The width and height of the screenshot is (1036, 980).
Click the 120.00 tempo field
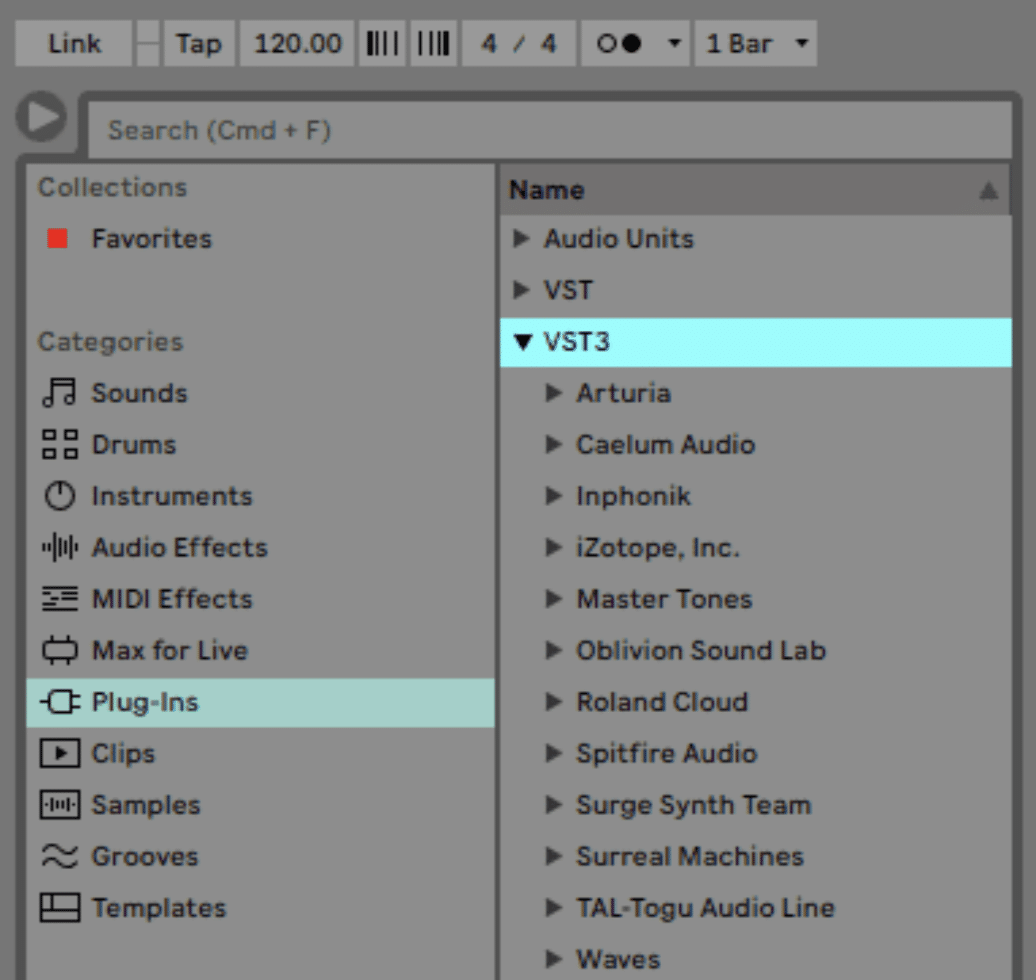[297, 43]
